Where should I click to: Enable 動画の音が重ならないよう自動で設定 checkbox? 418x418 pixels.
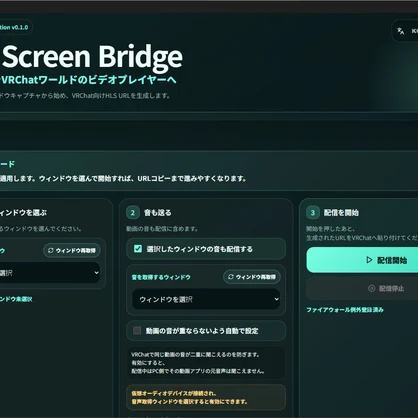click(x=137, y=330)
